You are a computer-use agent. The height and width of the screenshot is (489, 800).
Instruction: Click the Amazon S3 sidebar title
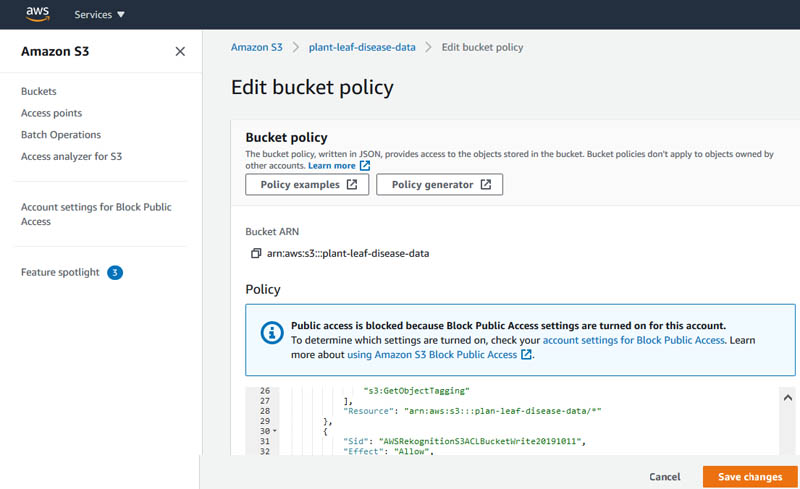coord(55,52)
